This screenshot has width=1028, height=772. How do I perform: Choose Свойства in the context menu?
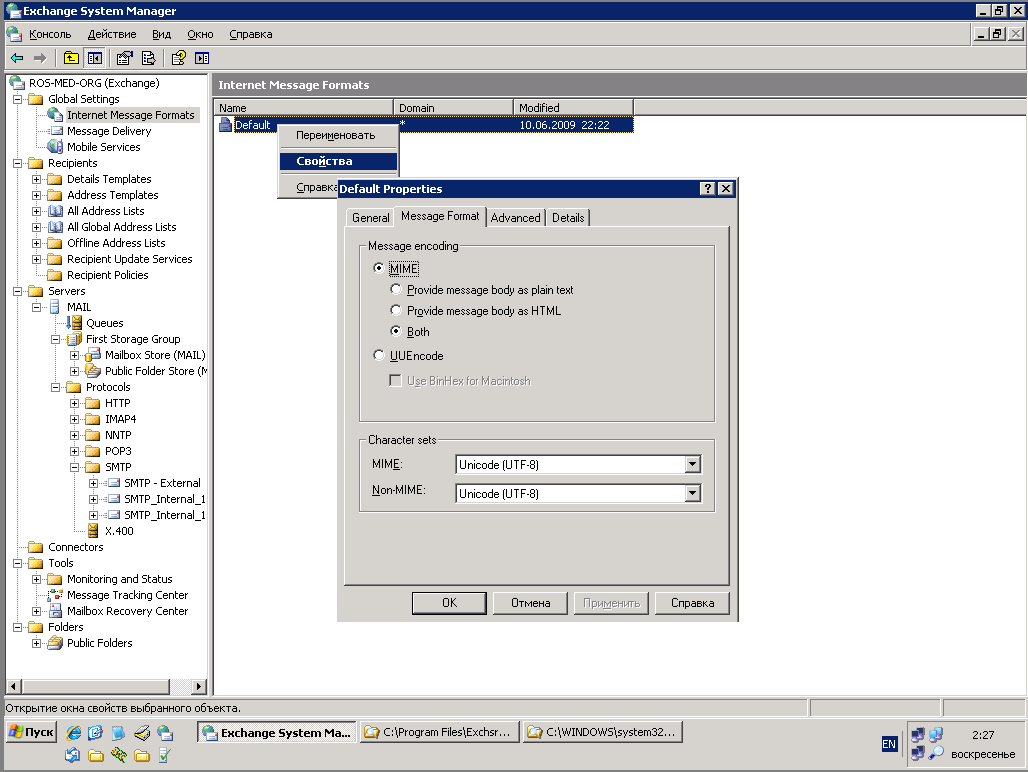338,161
